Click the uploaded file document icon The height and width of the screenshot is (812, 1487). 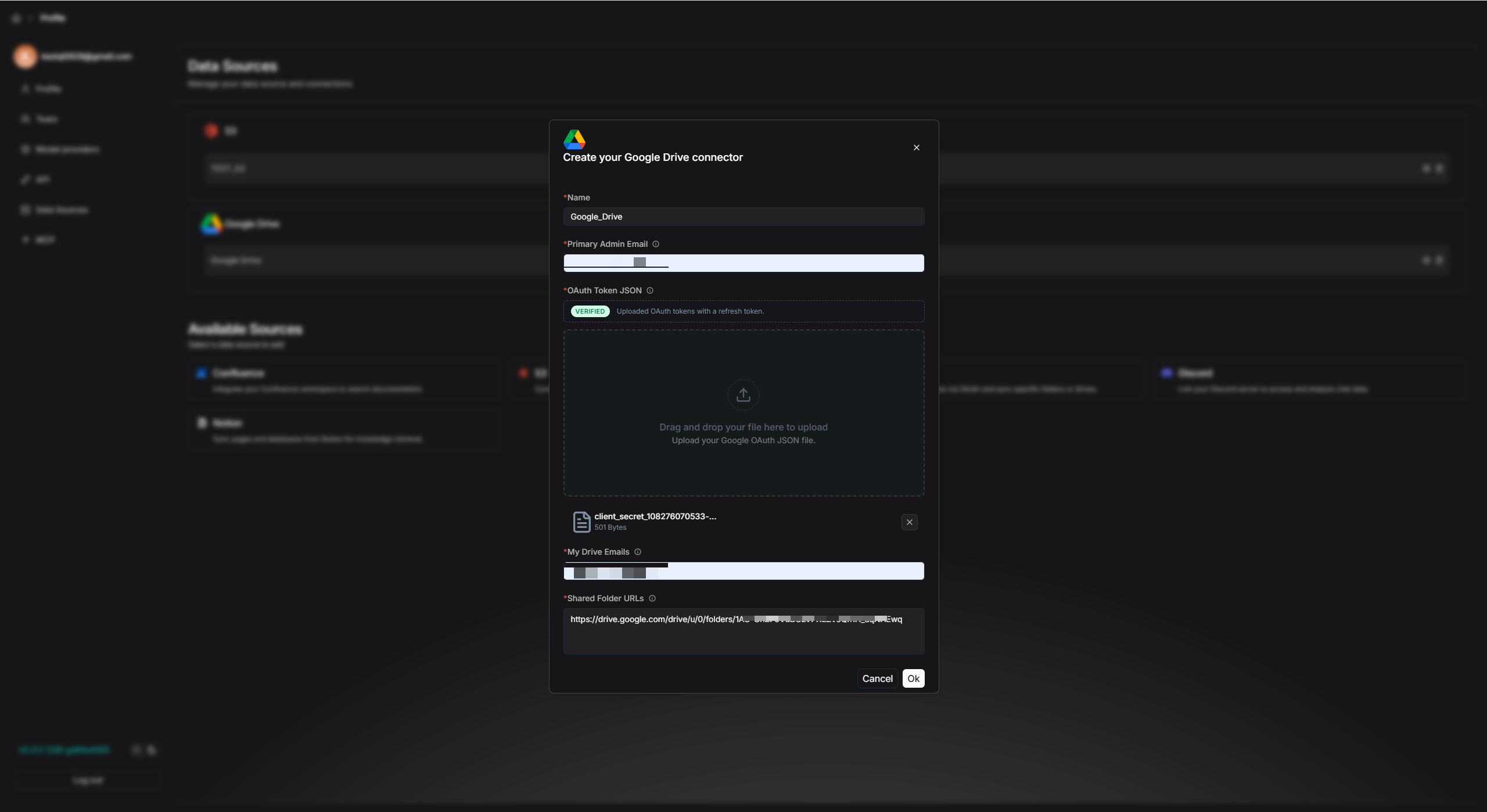pos(581,522)
